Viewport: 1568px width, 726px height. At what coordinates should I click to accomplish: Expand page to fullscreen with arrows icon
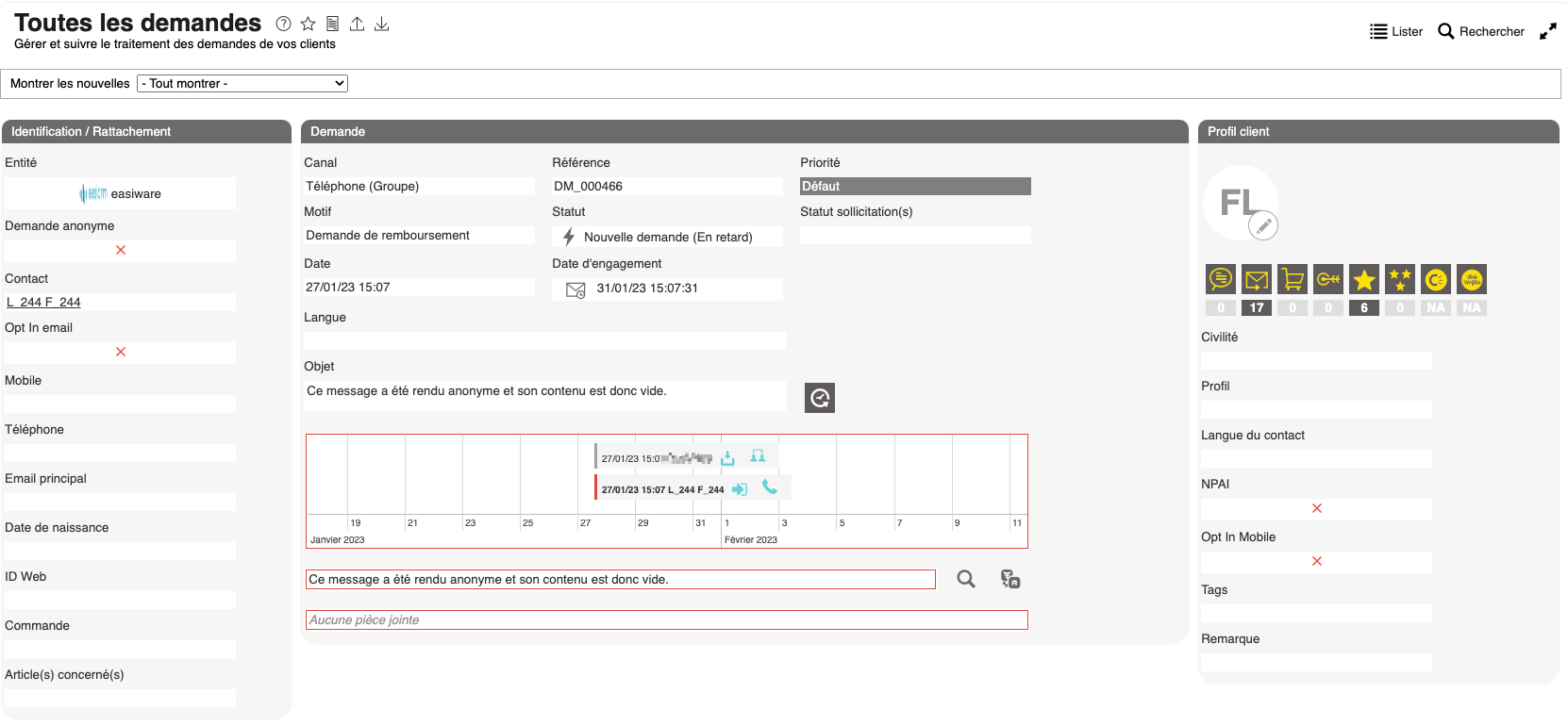[1548, 32]
